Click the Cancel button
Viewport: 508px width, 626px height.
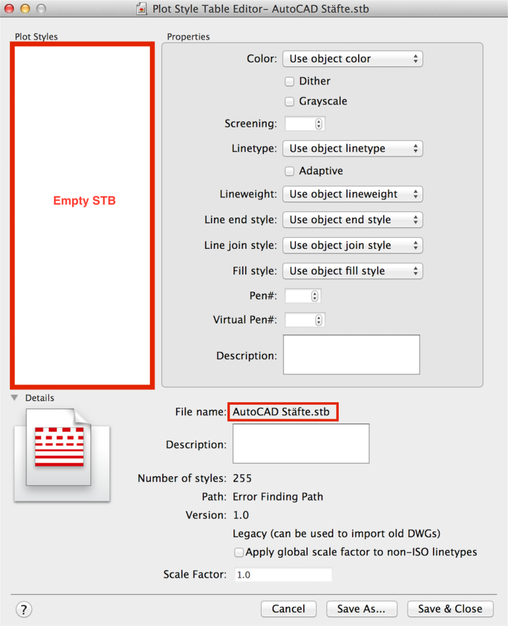[x=289, y=609]
